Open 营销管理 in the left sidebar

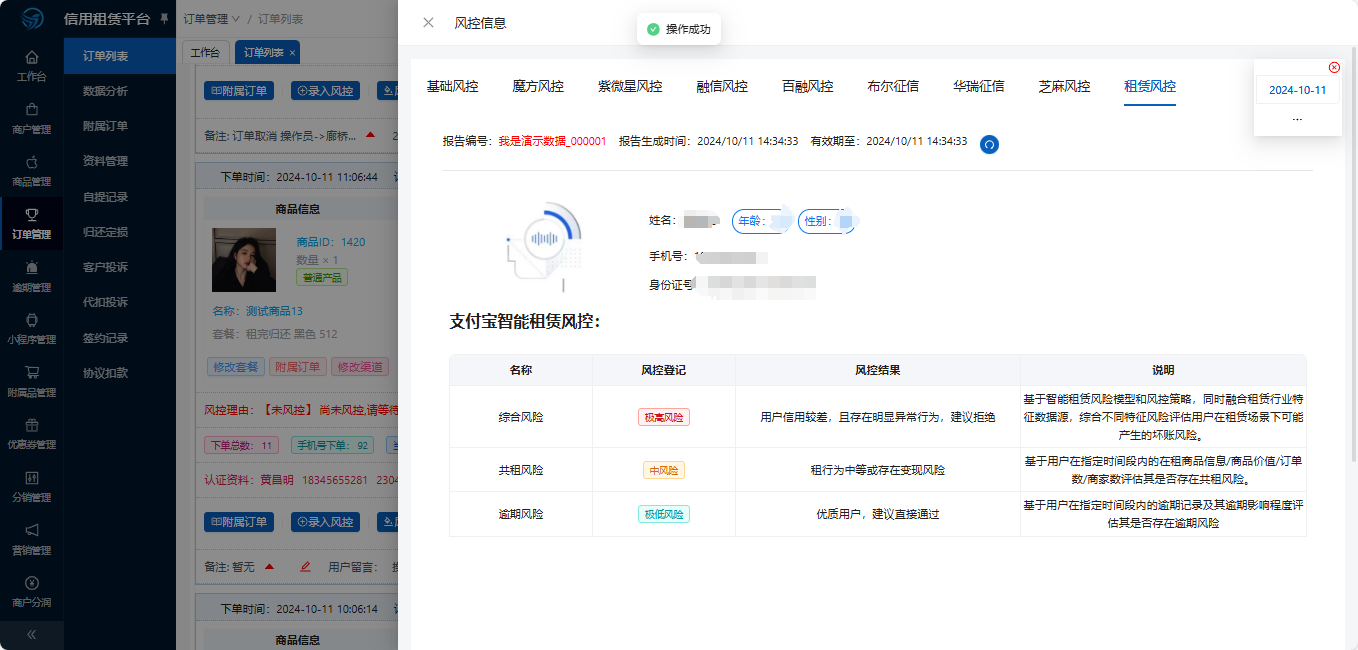point(31,538)
